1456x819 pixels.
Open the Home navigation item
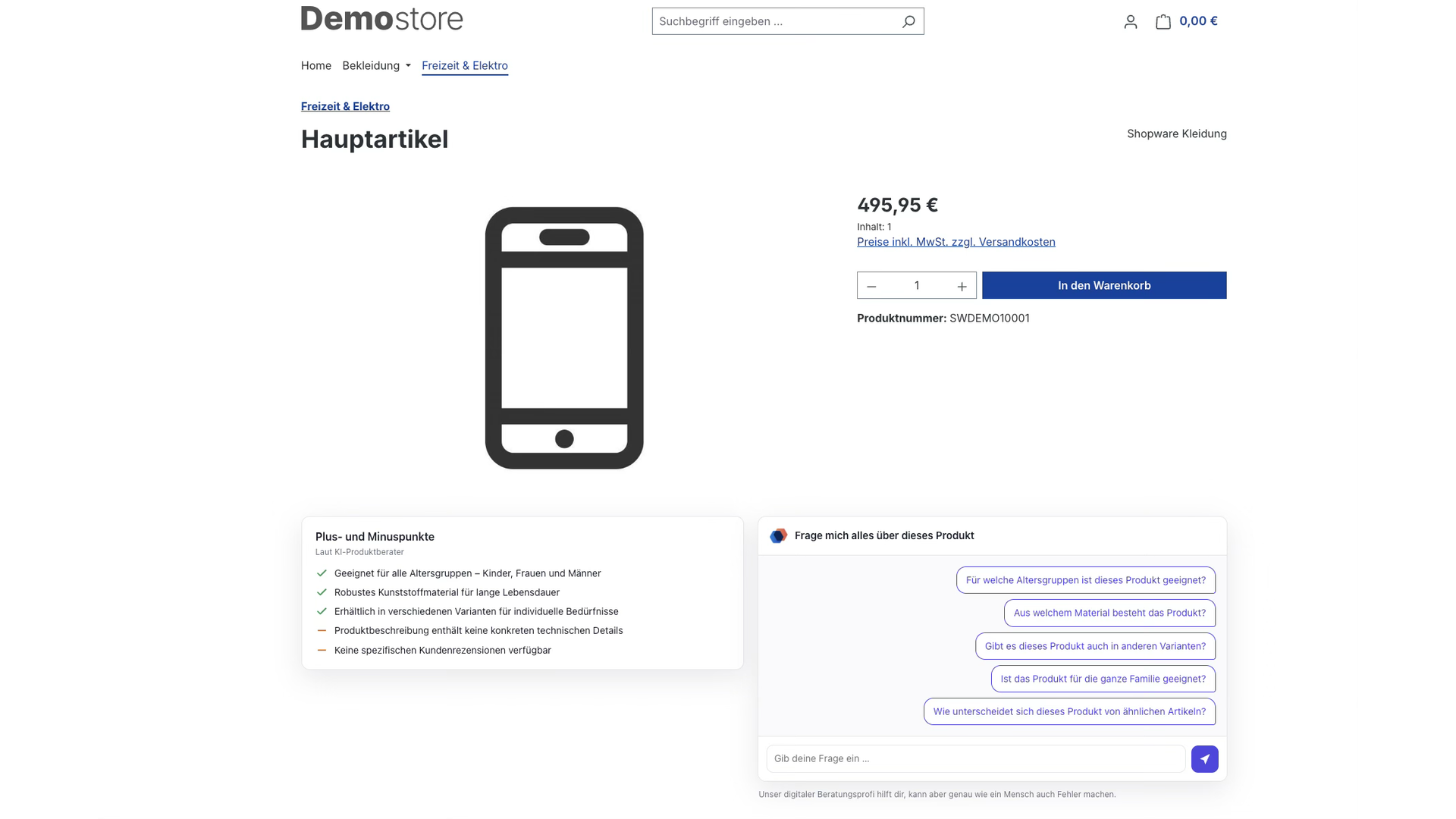316,65
